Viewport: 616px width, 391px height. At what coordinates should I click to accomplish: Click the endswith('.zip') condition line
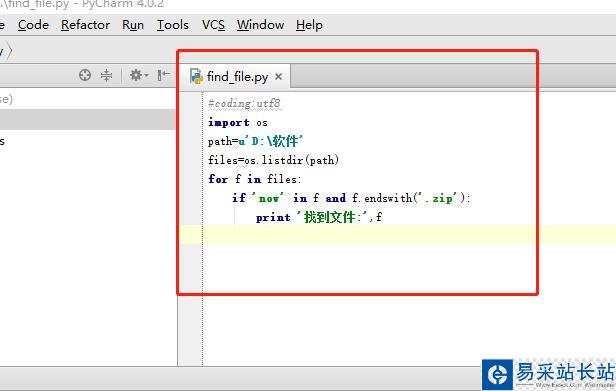click(x=351, y=198)
